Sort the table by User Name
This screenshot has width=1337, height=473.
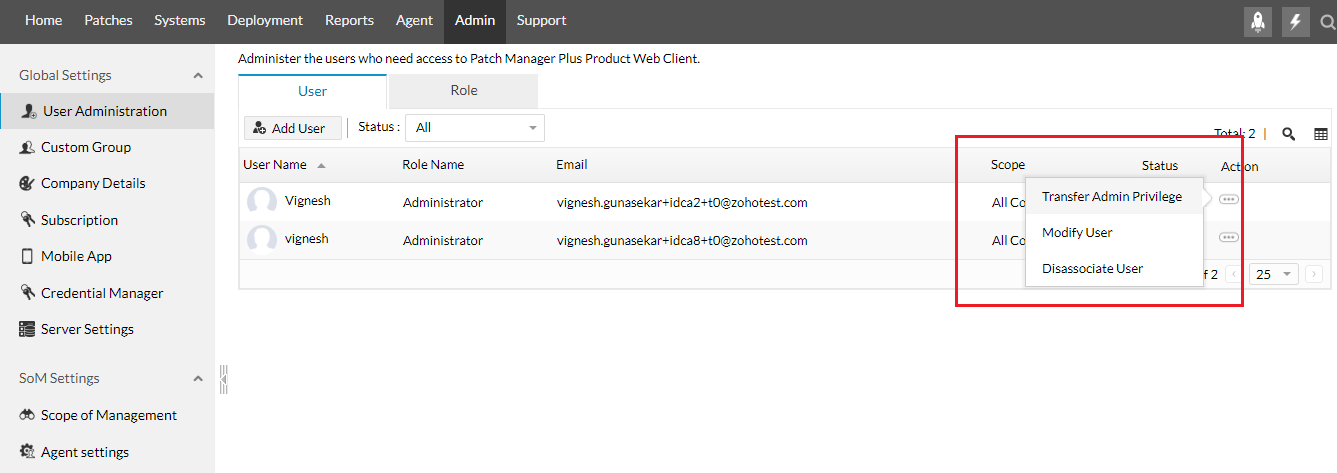275,165
